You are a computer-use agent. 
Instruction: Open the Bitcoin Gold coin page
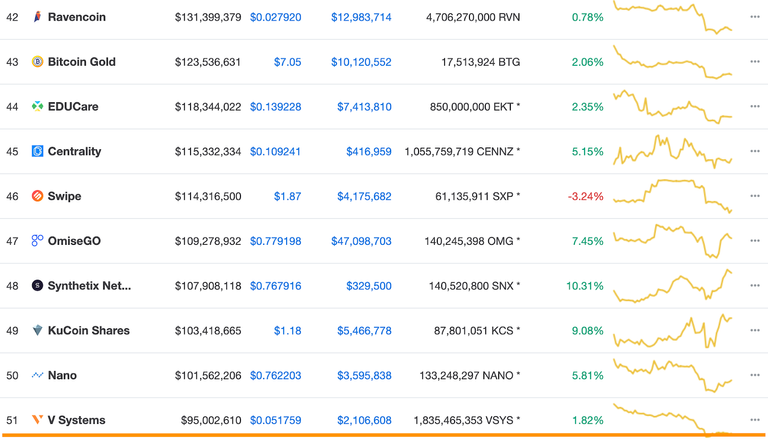tap(82, 62)
